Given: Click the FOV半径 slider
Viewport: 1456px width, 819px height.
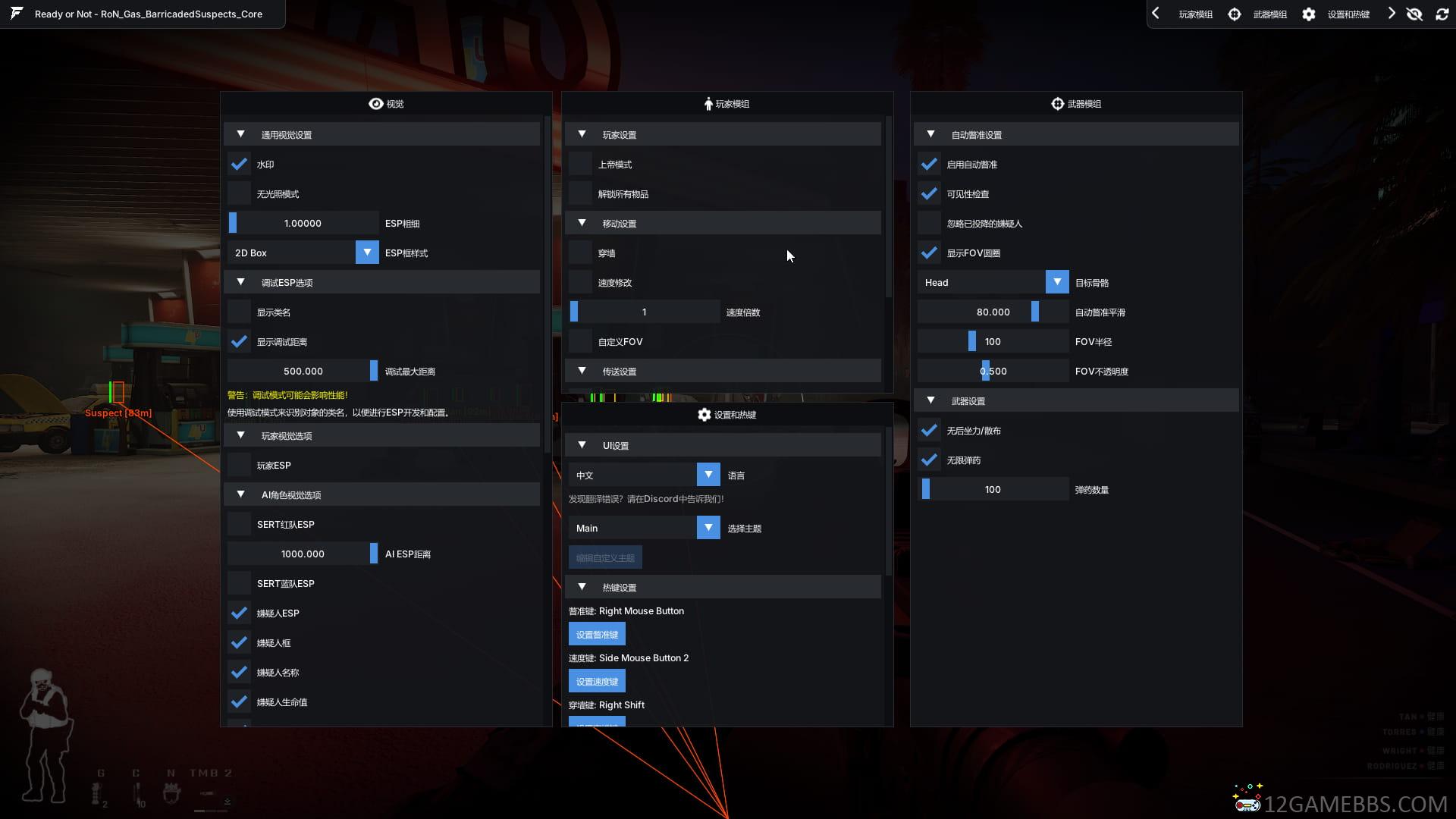Looking at the screenshot, I should tap(993, 341).
